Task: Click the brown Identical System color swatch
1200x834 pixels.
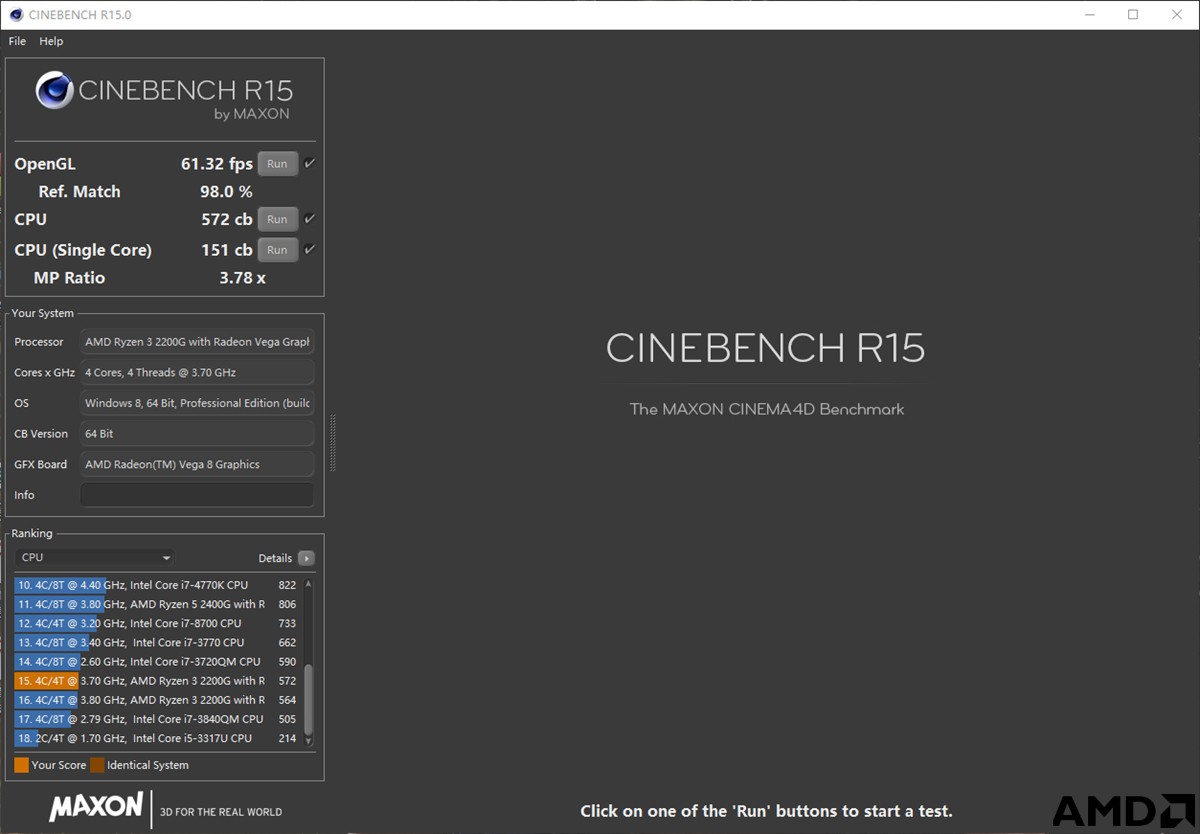Action: (97, 765)
